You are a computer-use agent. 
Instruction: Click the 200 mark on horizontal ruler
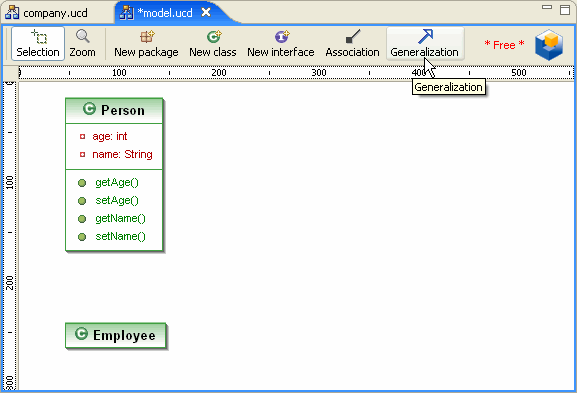click(219, 72)
